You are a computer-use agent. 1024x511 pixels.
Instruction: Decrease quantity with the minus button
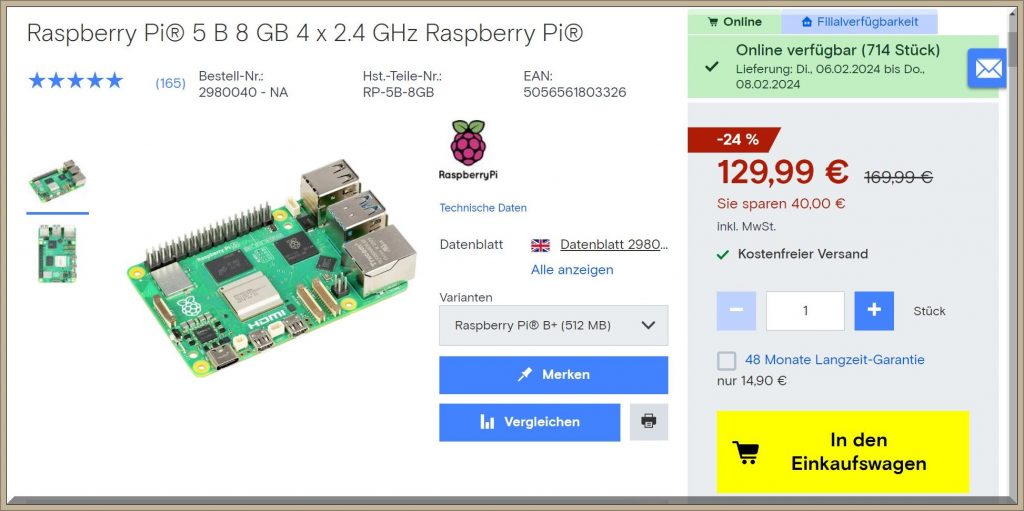(x=736, y=310)
